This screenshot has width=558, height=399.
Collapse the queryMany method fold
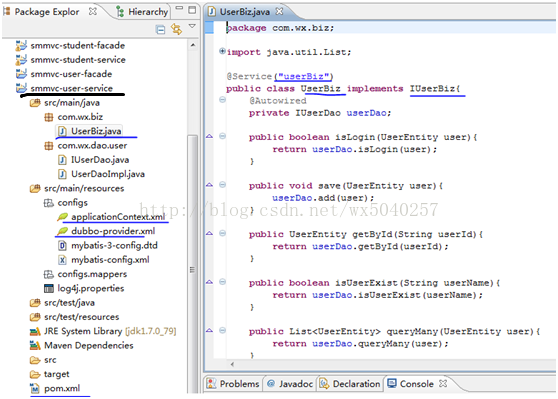[222, 330]
